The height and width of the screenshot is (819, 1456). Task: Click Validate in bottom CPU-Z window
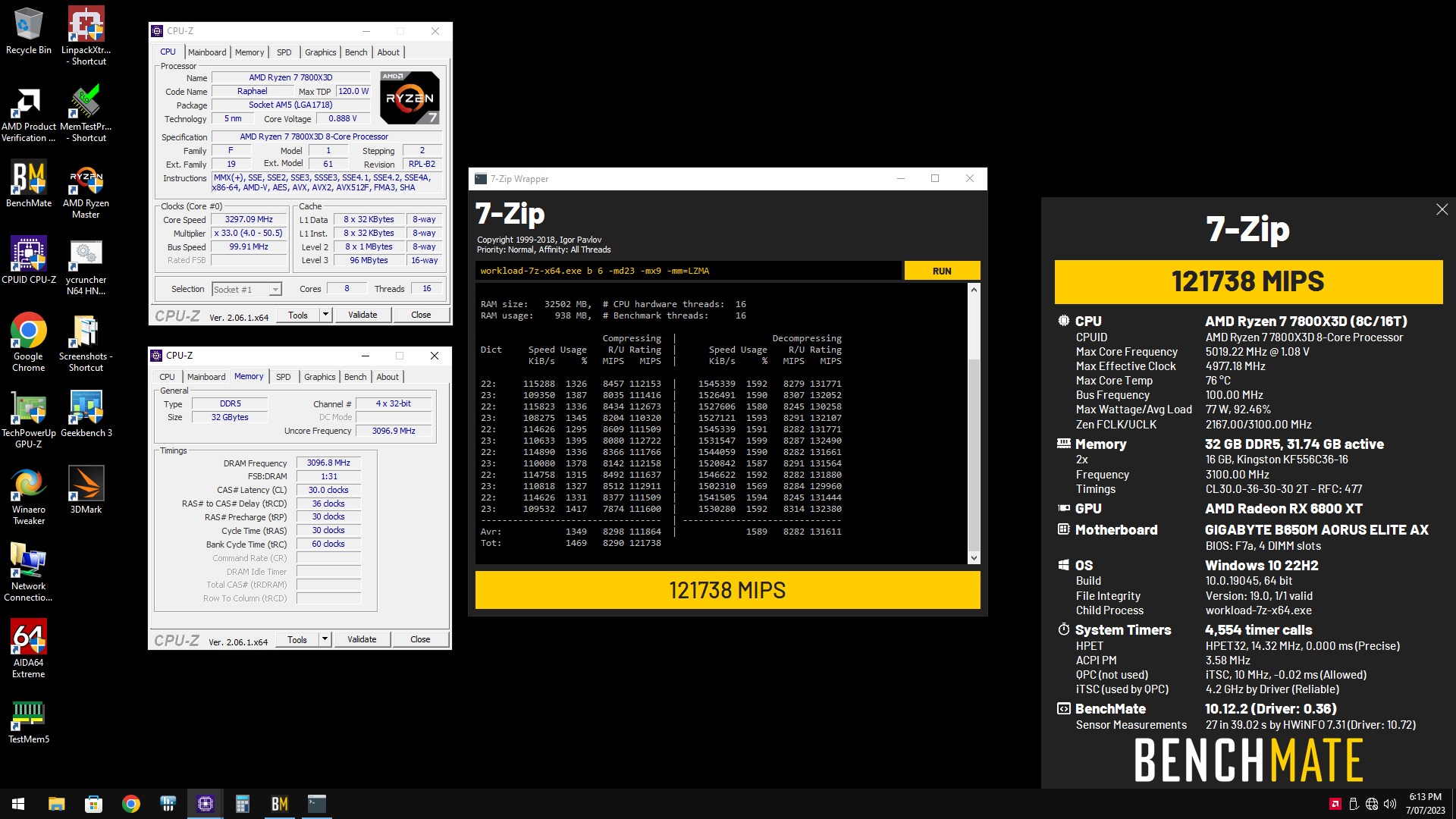tap(362, 639)
